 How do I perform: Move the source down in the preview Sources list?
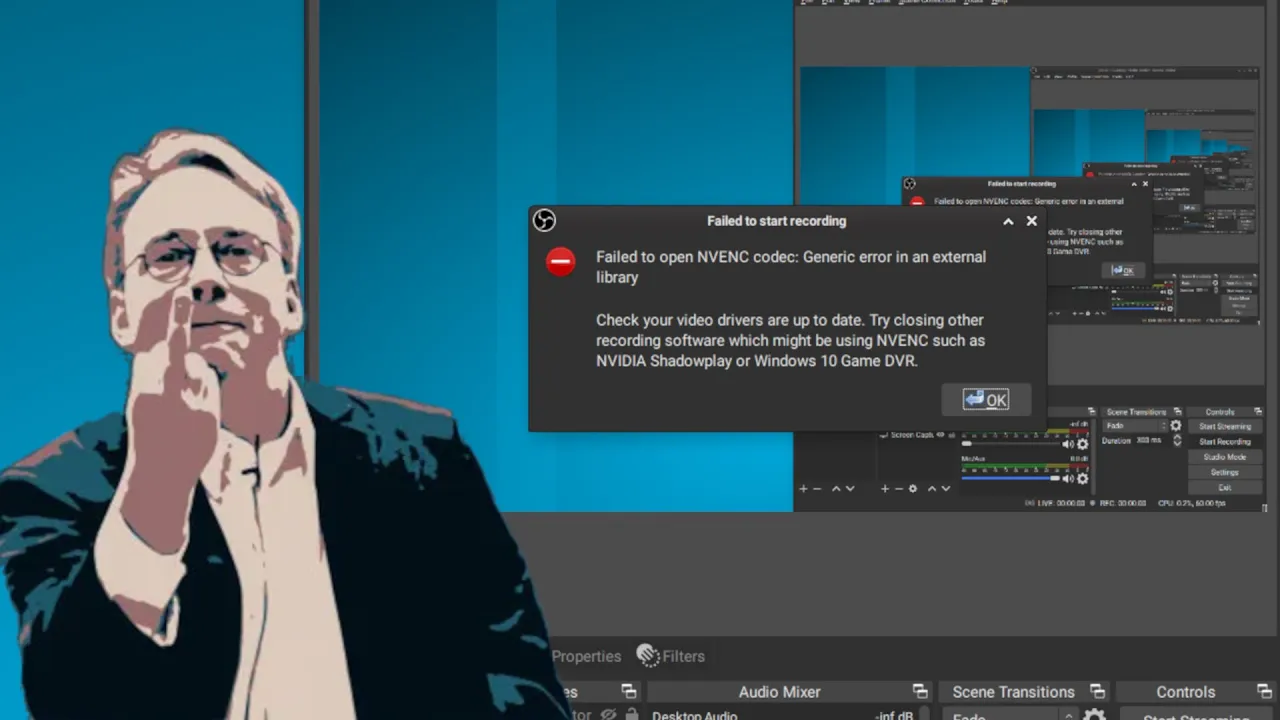point(946,489)
